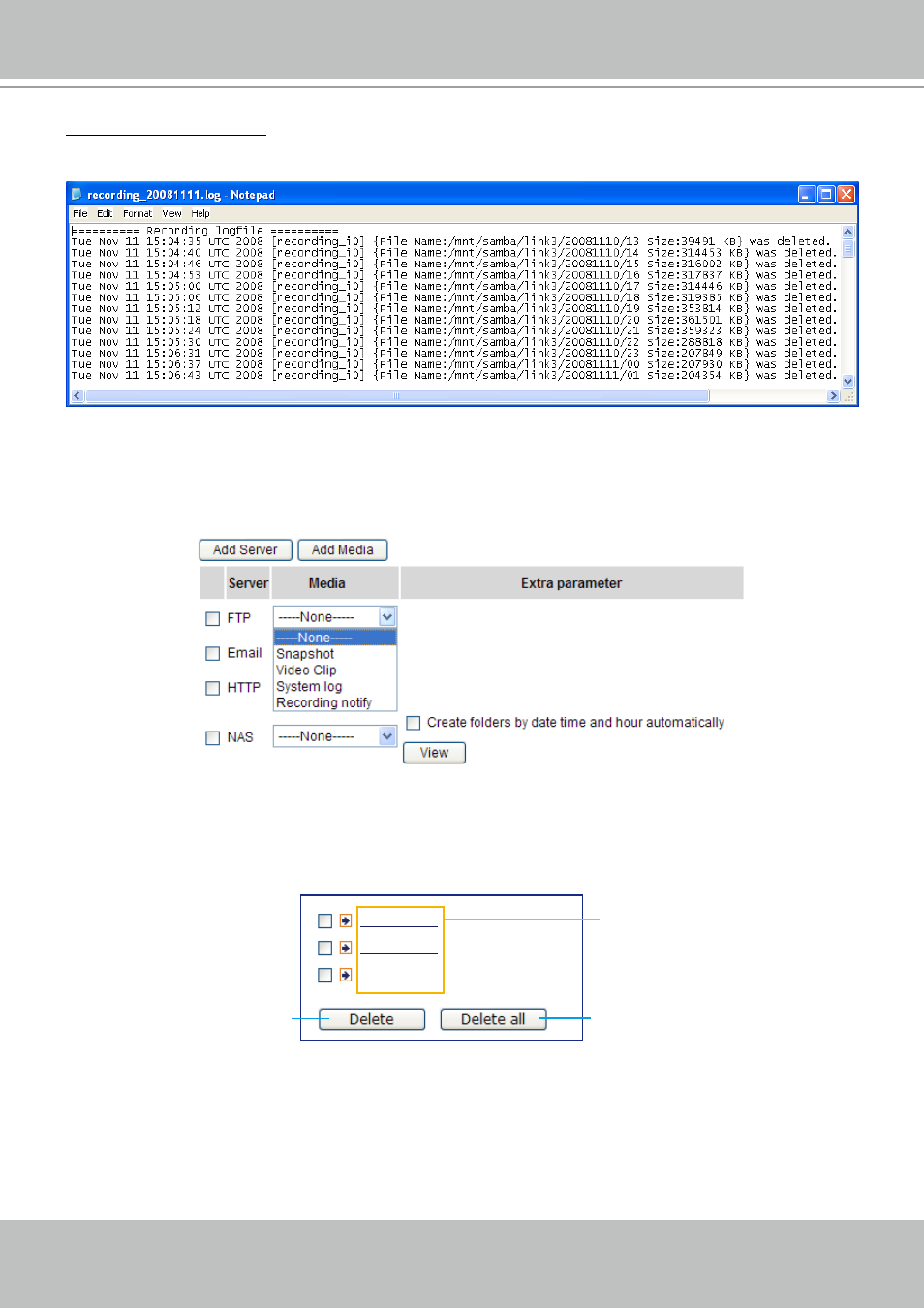The image size is (924, 1308).
Task: Click the third orange arrow icon in file list
Action: point(346,976)
